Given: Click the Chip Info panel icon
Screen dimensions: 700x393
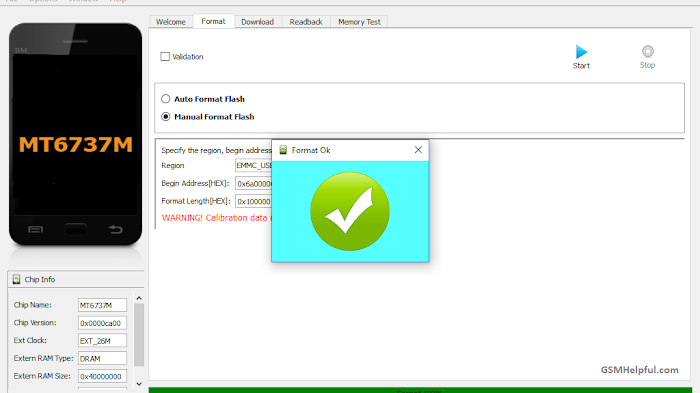Looking at the screenshot, I should 17,280.
